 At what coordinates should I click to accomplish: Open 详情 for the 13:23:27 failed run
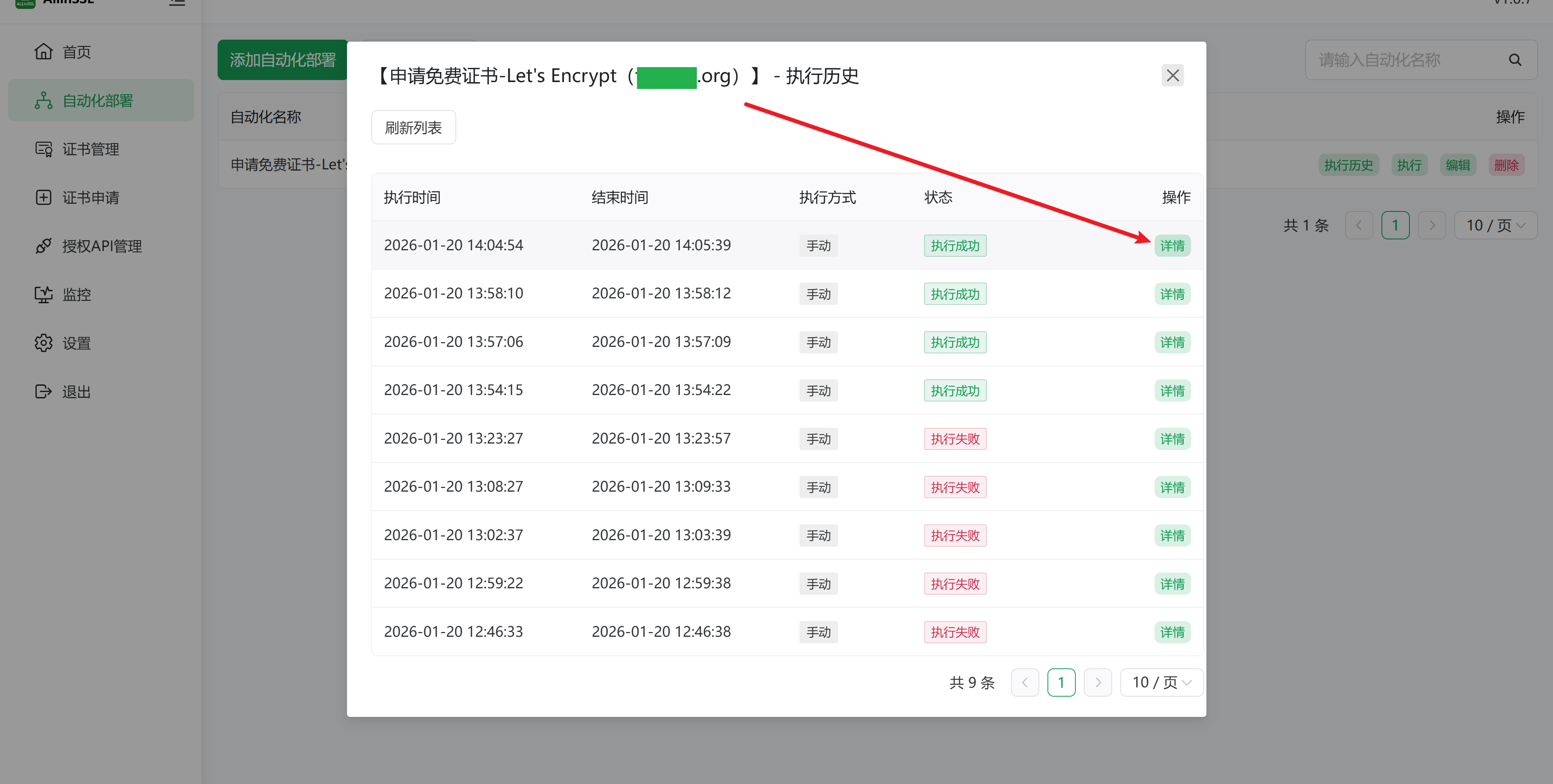point(1172,439)
